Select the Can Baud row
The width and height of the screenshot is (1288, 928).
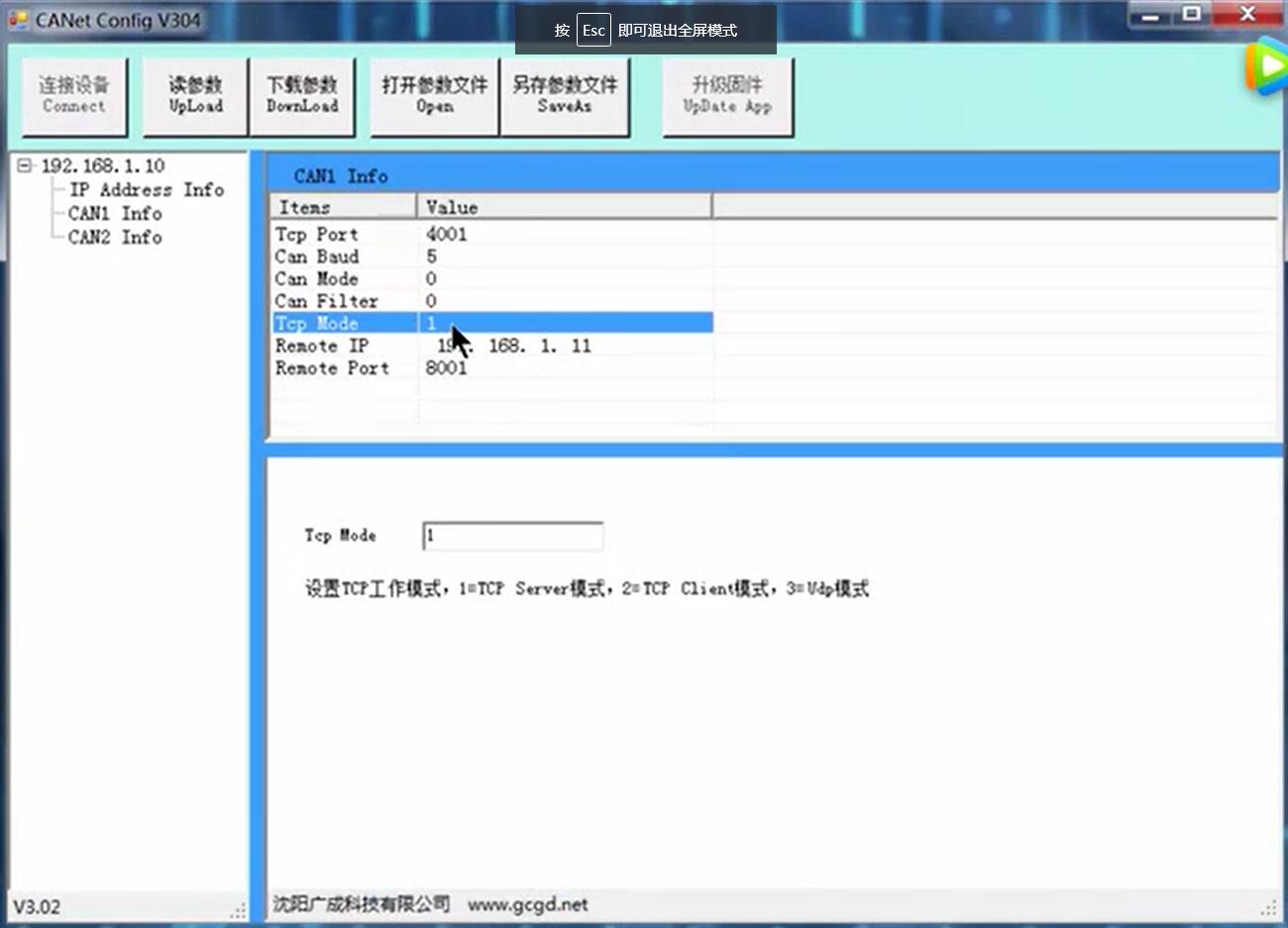tap(317, 257)
